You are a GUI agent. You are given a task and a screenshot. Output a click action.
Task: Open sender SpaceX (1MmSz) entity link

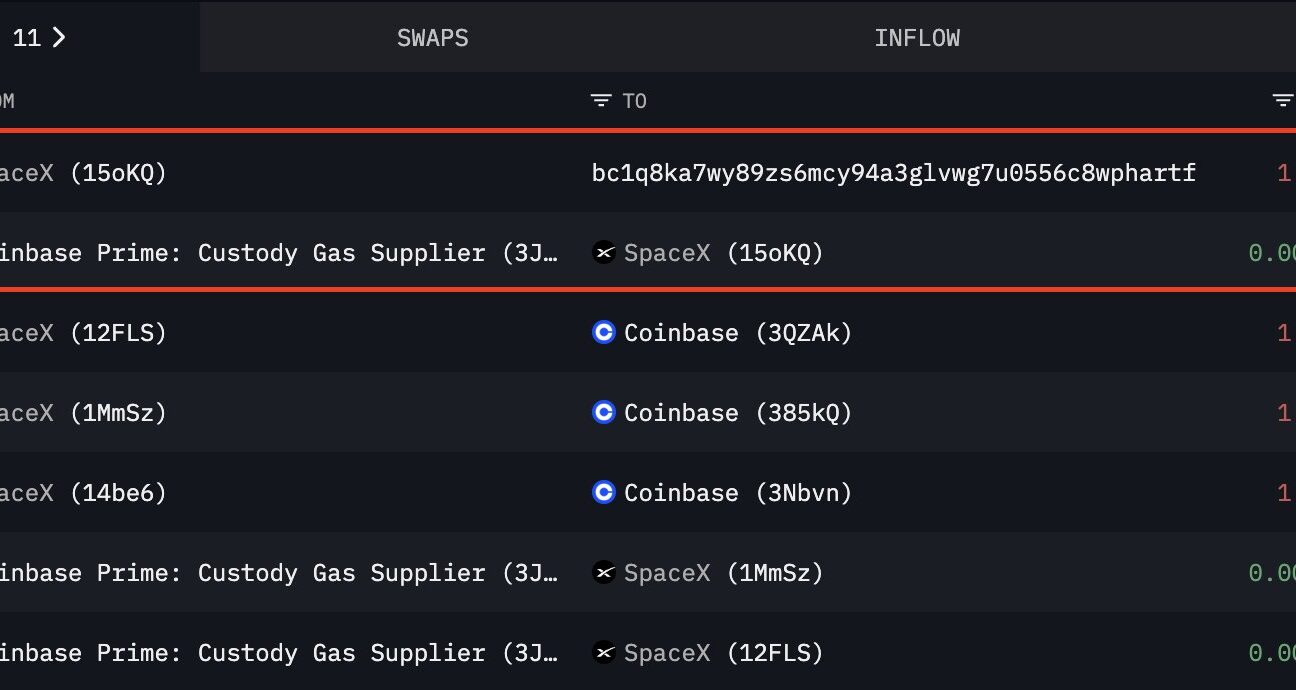click(x=83, y=413)
